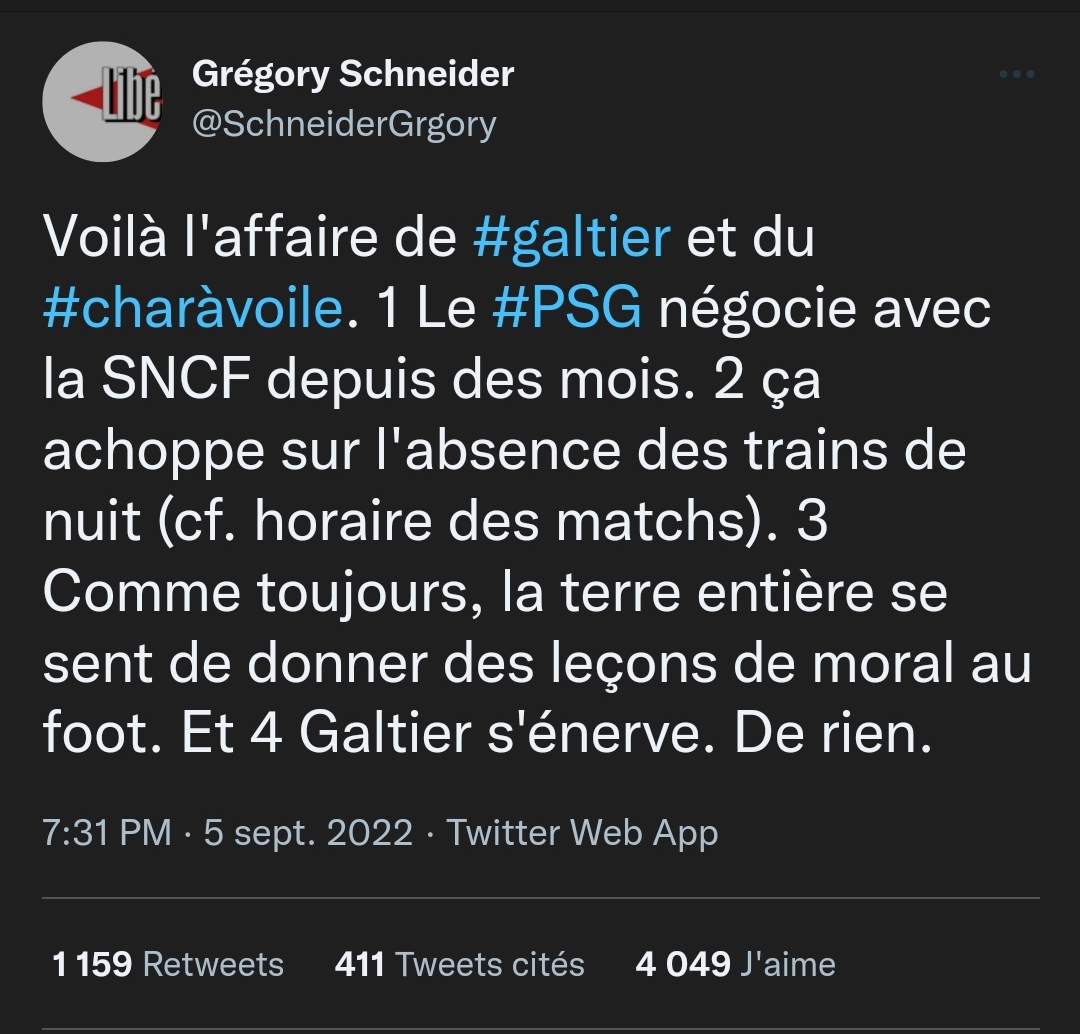Viewport: 1080px width, 1034px height.
Task: Click the Libé profile avatar
Action: coord(102,101)
